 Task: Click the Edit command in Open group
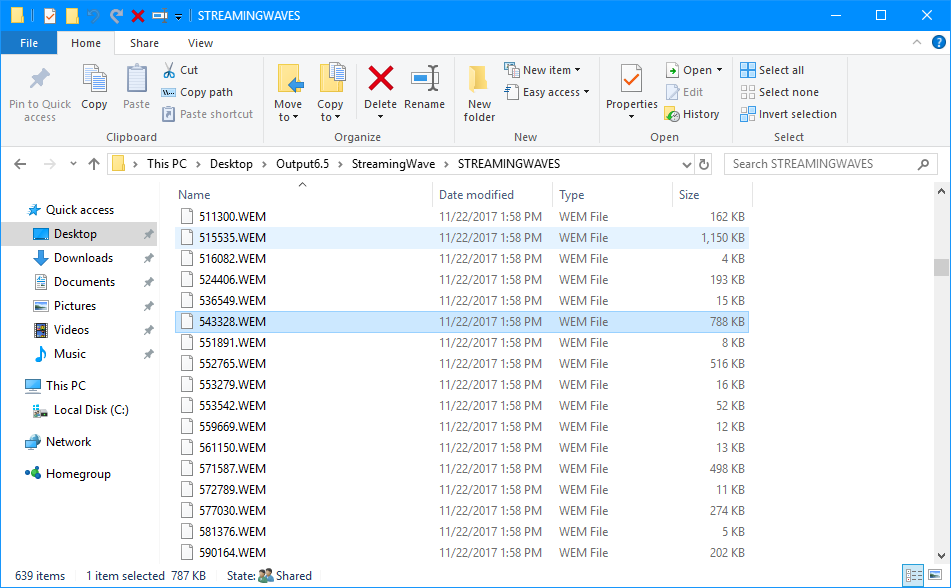(684, 92)
